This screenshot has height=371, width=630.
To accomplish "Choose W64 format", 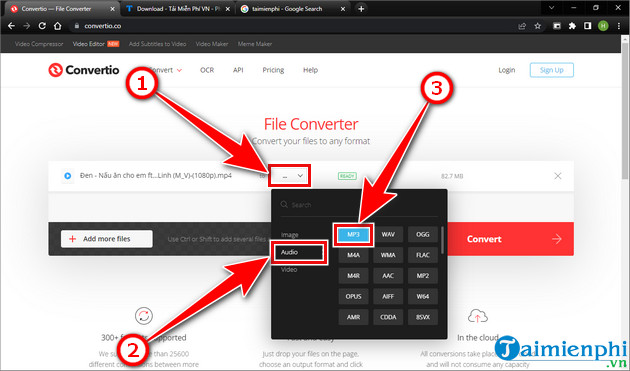I will coord(423,296).
